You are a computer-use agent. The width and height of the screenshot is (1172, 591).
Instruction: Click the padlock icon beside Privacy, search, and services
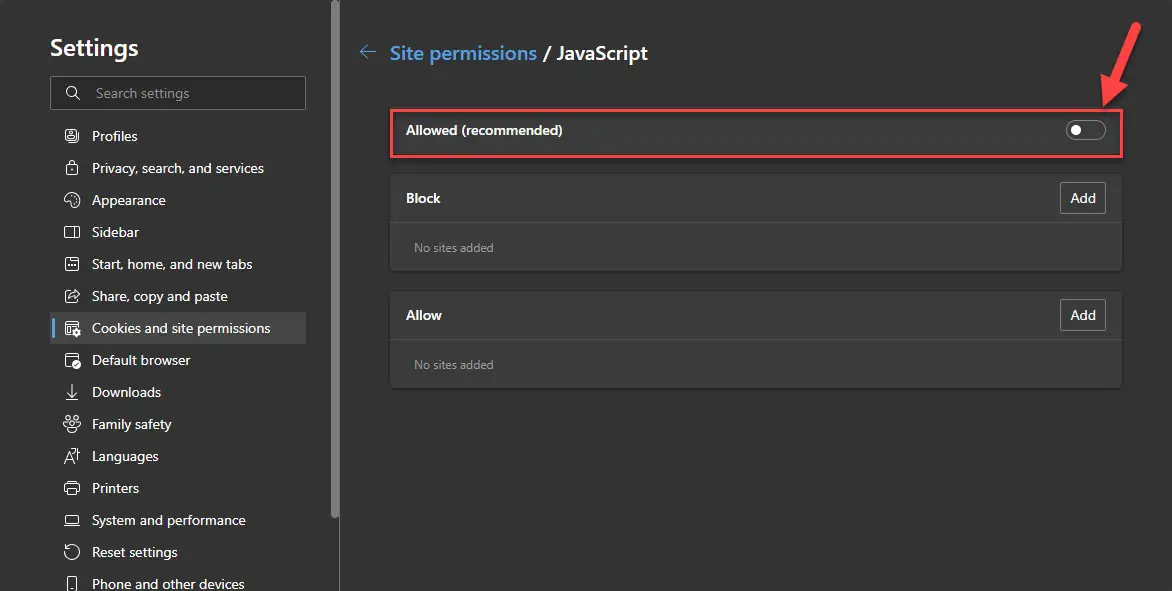click(x=72, y=168)
